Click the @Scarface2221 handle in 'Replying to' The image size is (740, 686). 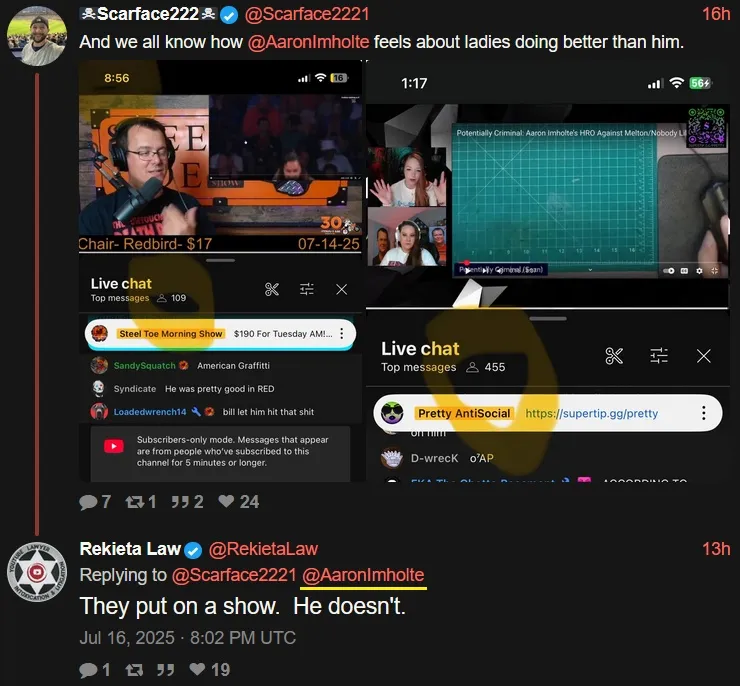click(234, 575)
